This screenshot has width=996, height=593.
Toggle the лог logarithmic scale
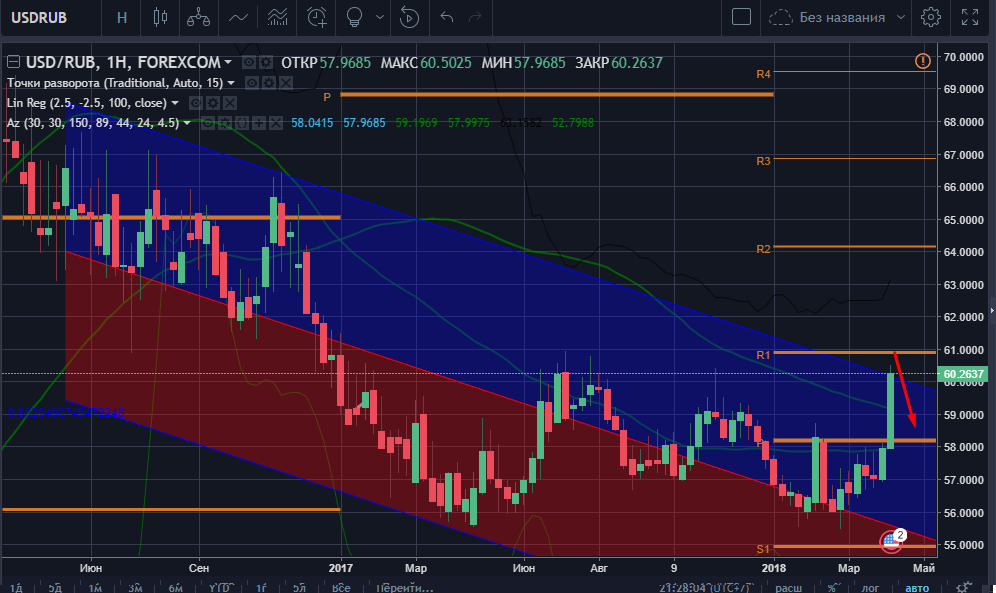pyautogui.click(x=870, y=588)
